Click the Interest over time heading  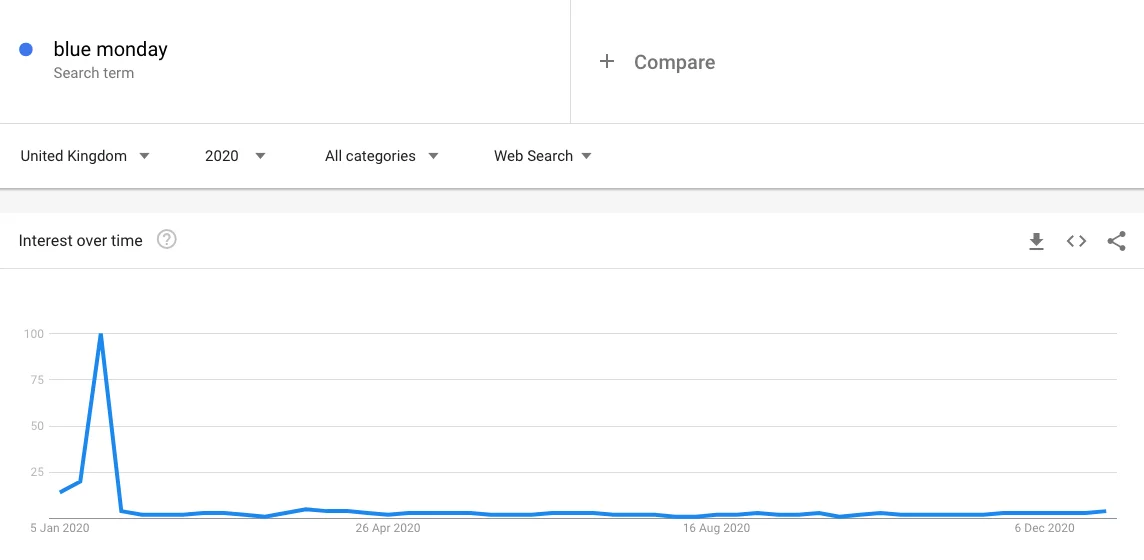coord(81,240)
